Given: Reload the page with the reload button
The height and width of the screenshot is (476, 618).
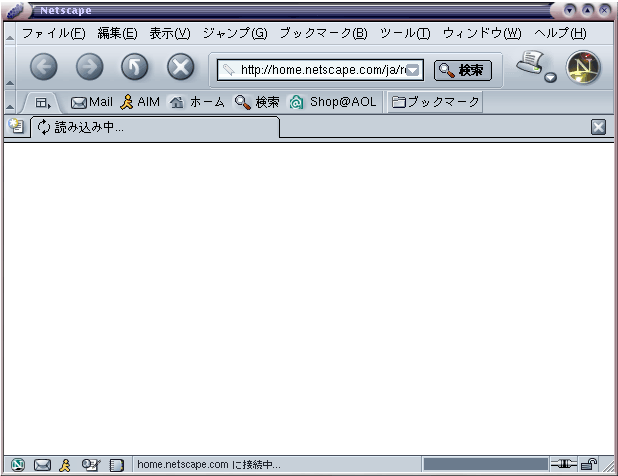Looking at the screenshot, I should [x=135, y=67].
